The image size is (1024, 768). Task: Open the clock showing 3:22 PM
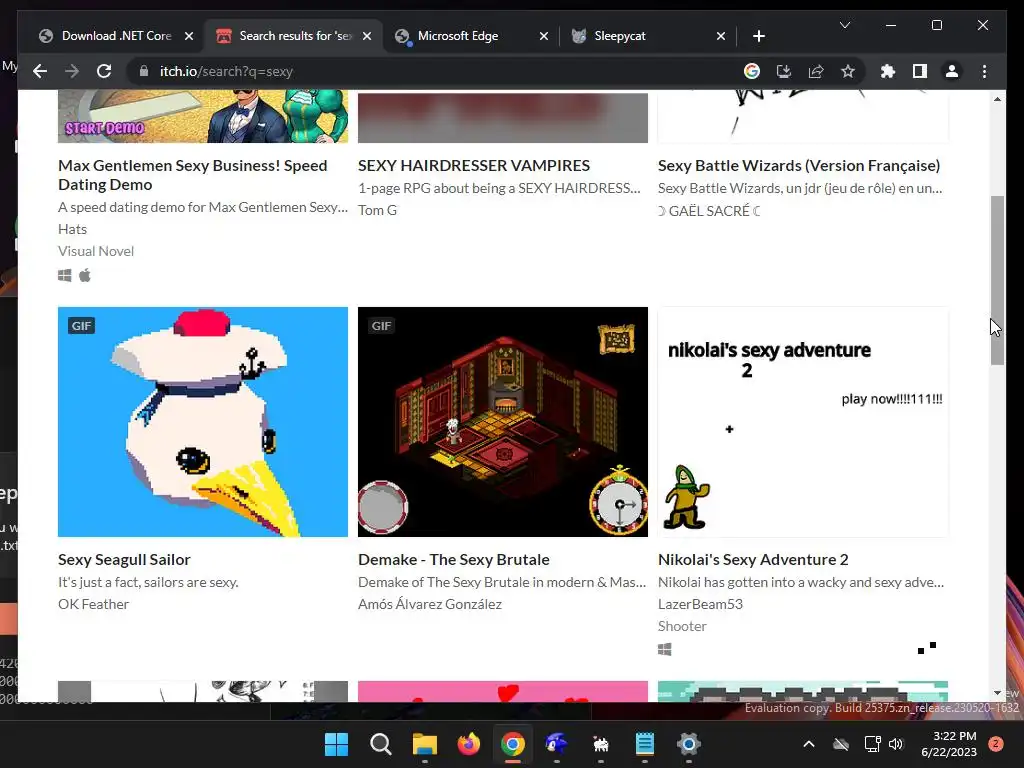pos(949,744)
